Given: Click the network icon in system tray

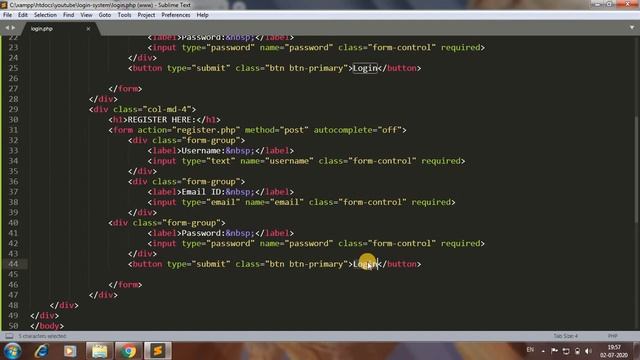Looking at the screenshot, I should coord(566,351).
